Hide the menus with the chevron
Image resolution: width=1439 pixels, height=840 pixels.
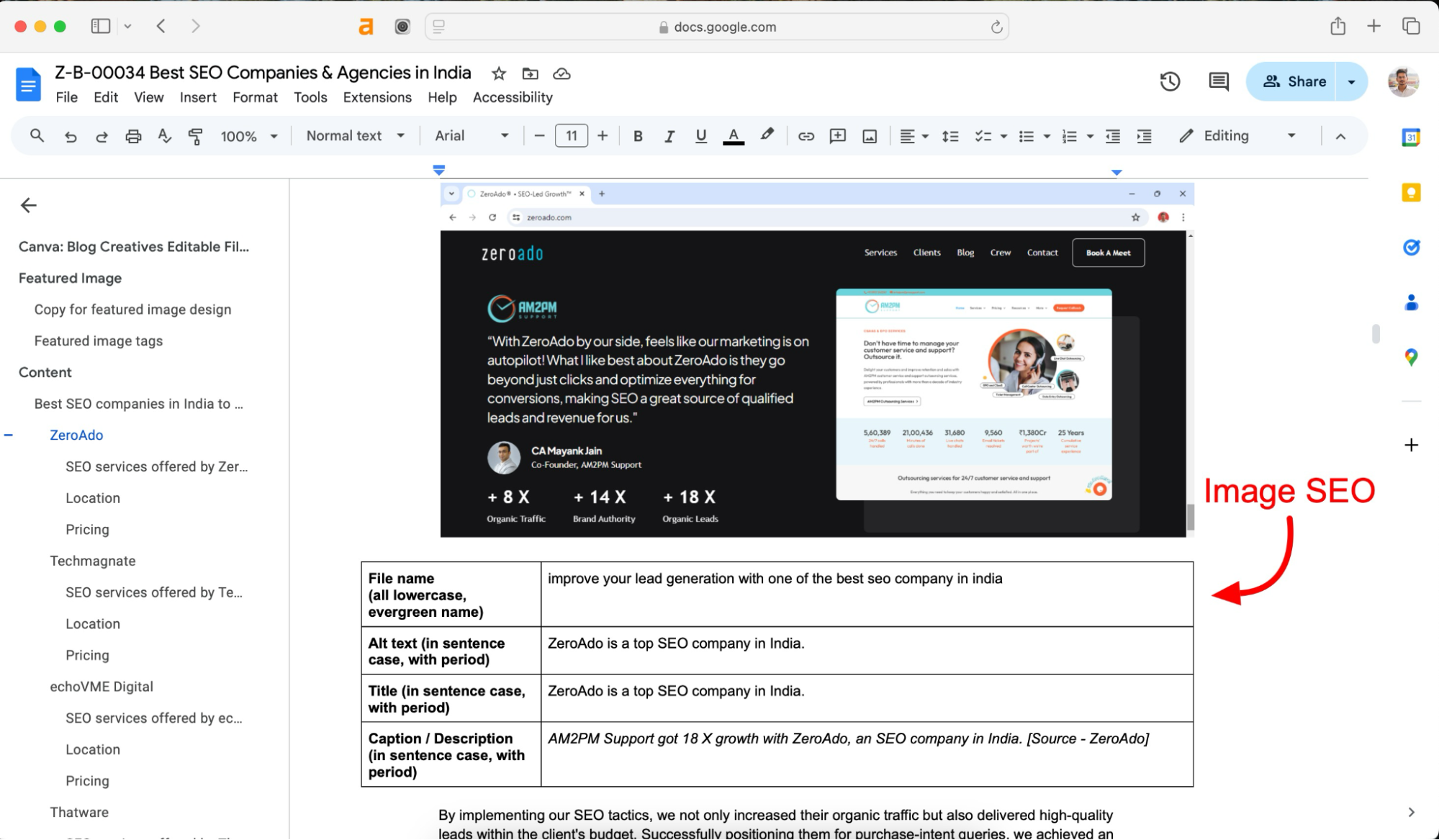[x=1340, y=136]
